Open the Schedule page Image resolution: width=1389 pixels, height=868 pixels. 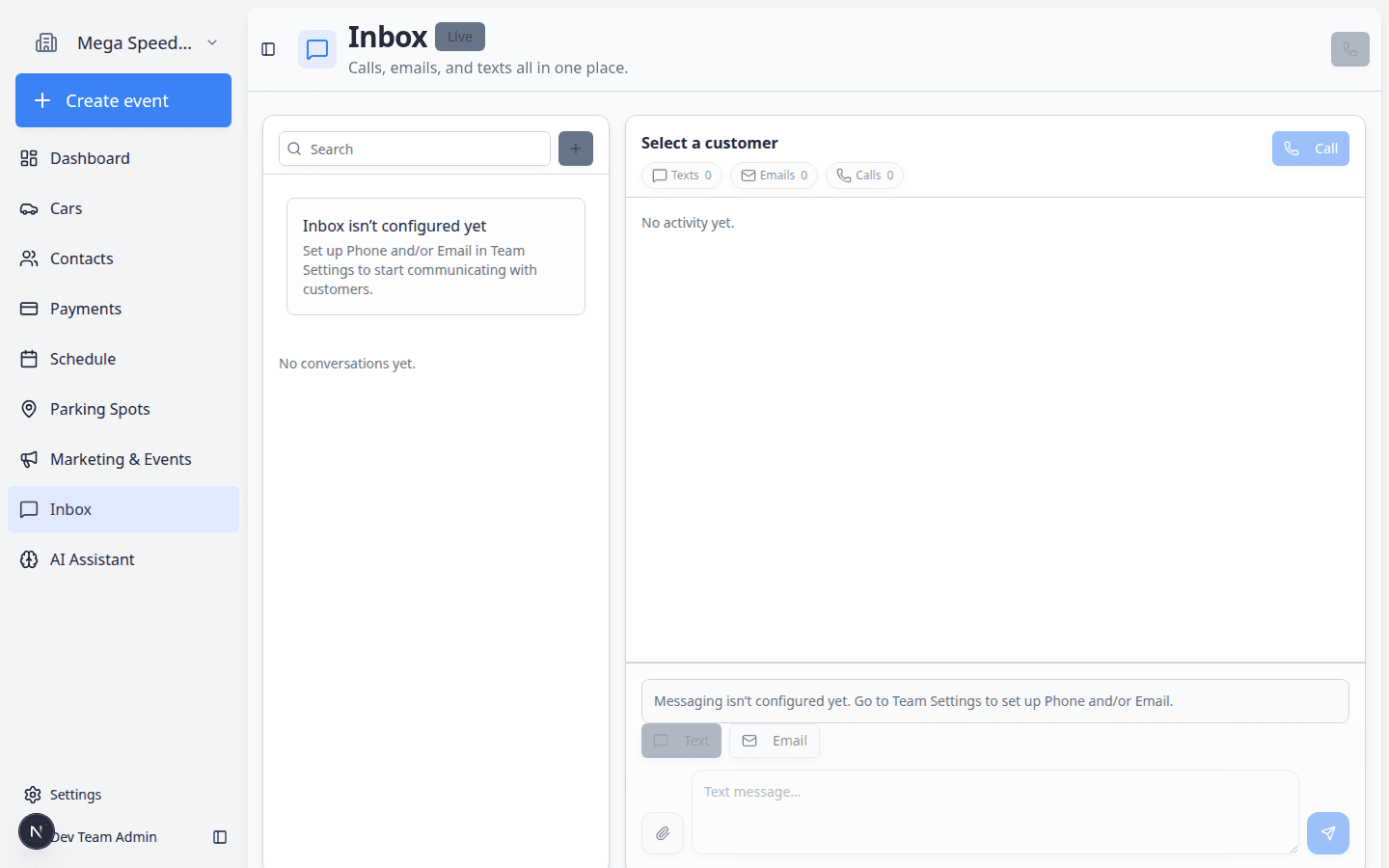123,359
